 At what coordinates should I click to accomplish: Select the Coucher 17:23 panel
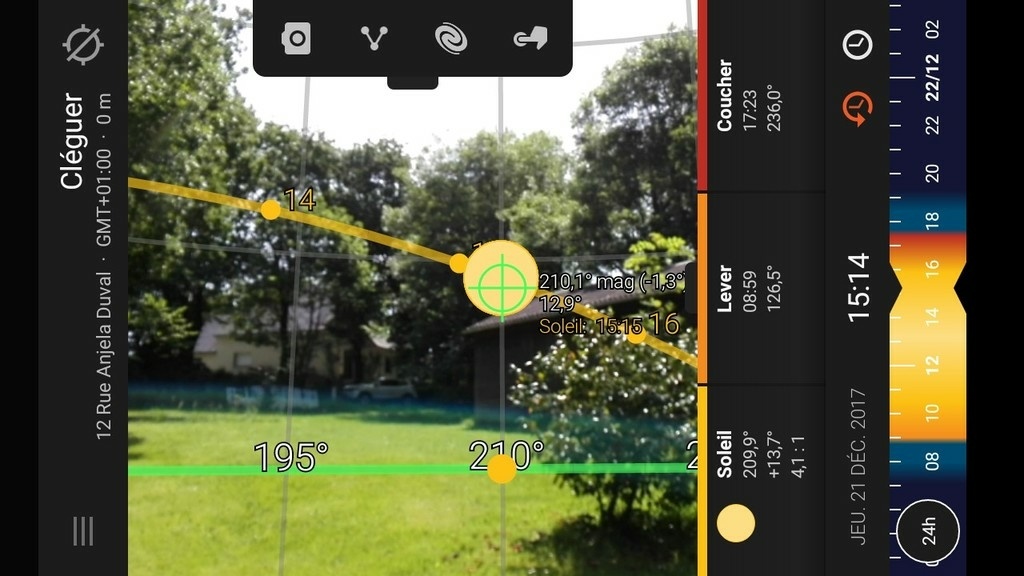[x=761, y=95]
